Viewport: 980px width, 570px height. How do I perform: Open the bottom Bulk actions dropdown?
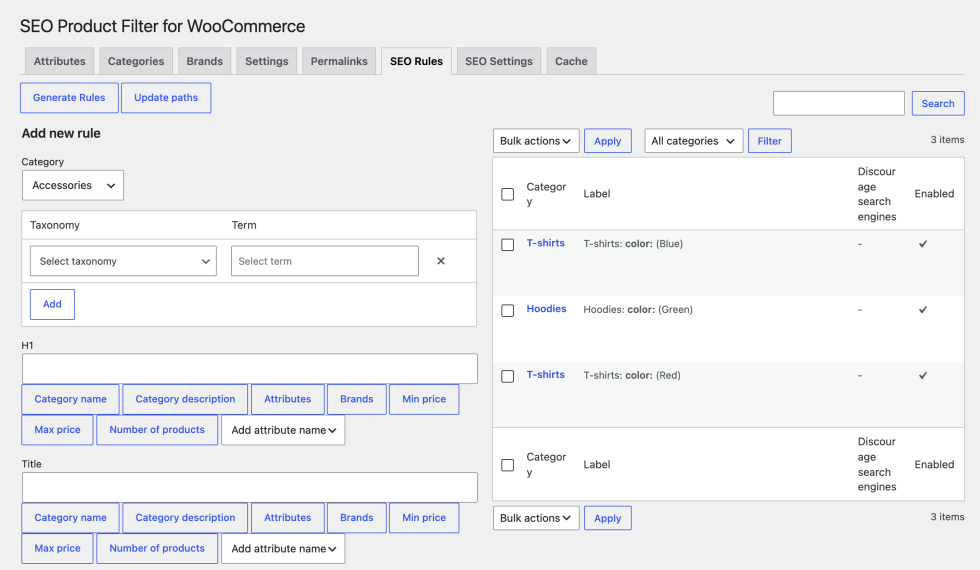pyautogui.click(x=536, y=518)
